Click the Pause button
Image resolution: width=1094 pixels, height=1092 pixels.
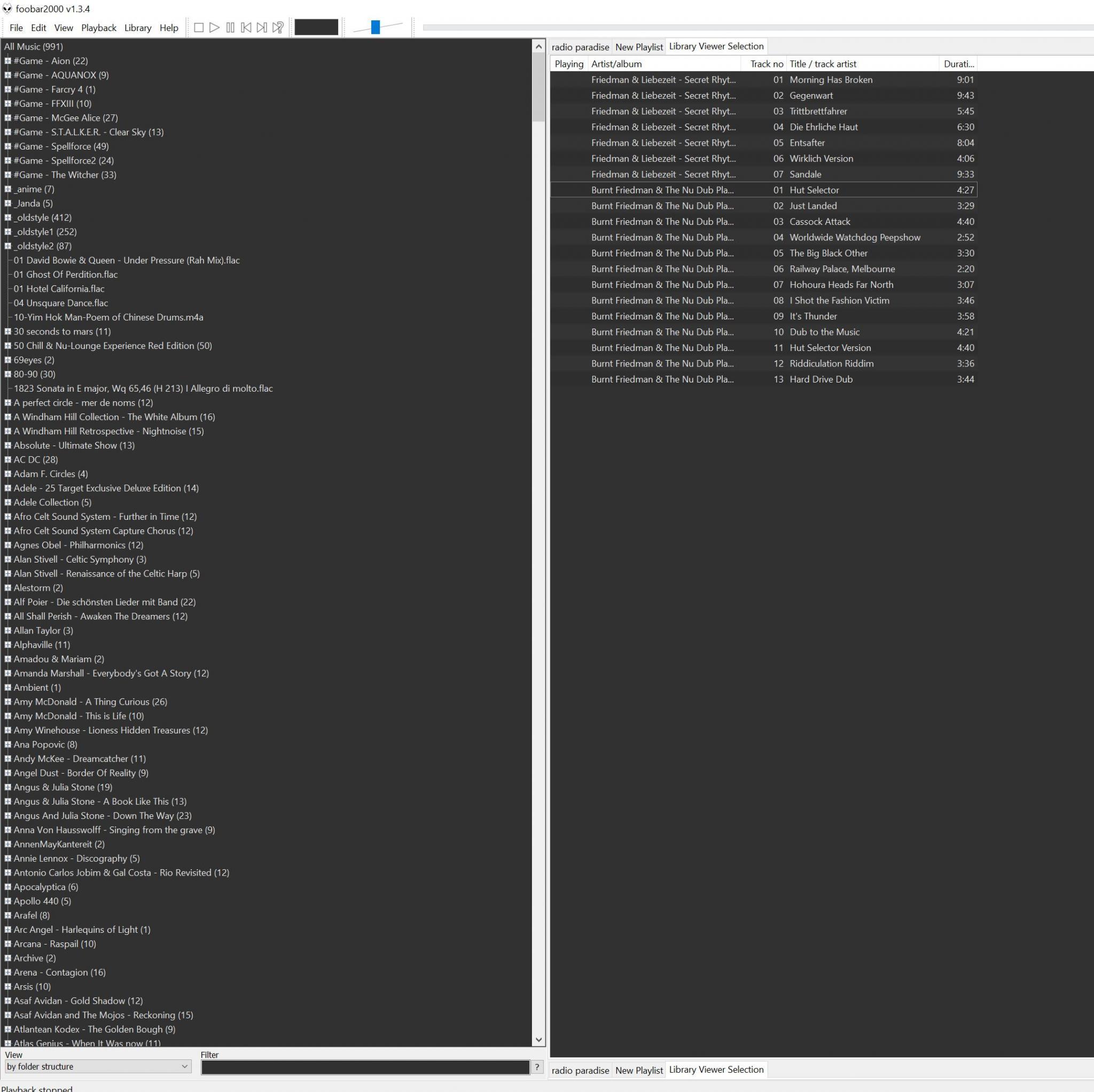coord(230,27)
